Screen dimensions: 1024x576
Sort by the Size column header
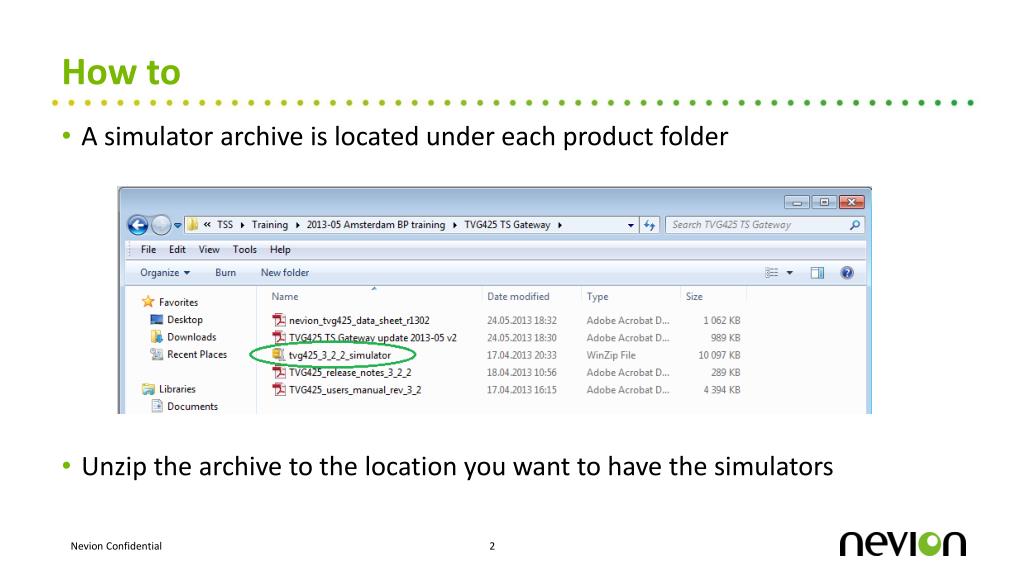click(694, 296)
